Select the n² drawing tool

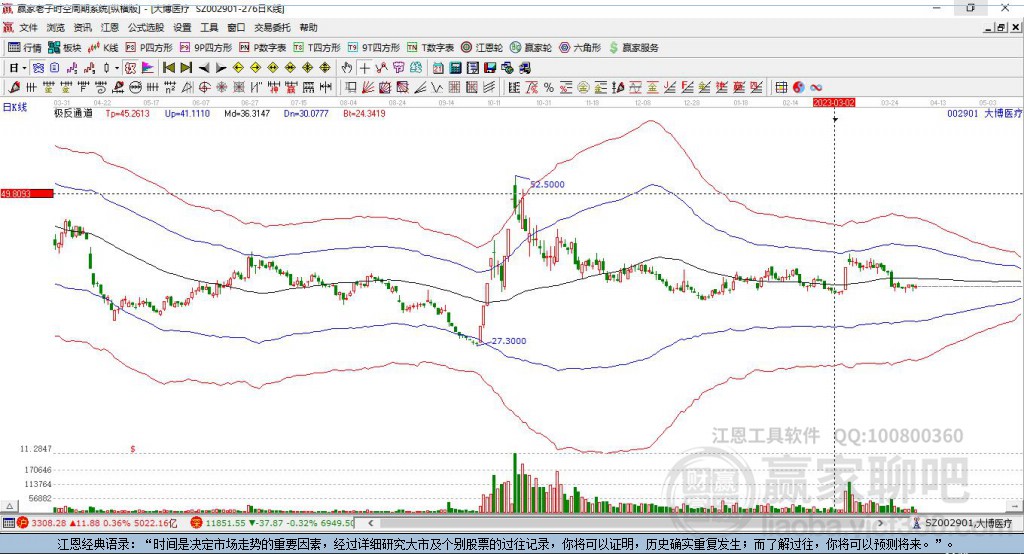point(170,88)
